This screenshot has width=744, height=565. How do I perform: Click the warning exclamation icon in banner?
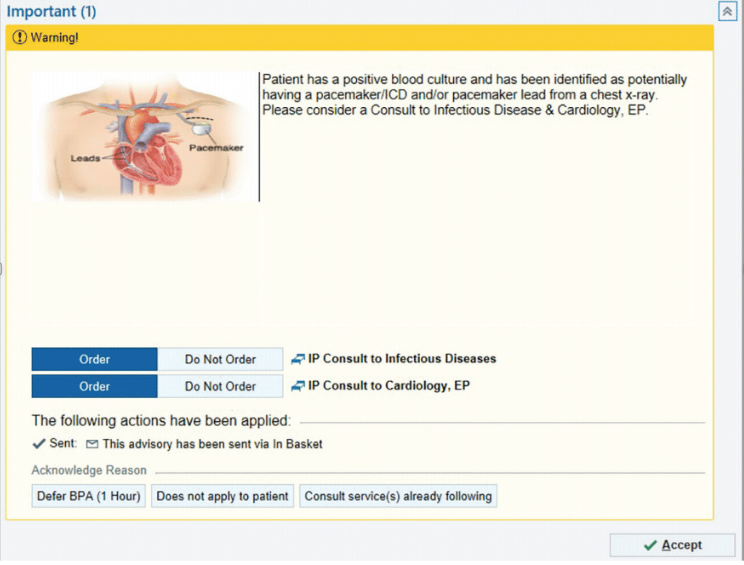[19, 38]
